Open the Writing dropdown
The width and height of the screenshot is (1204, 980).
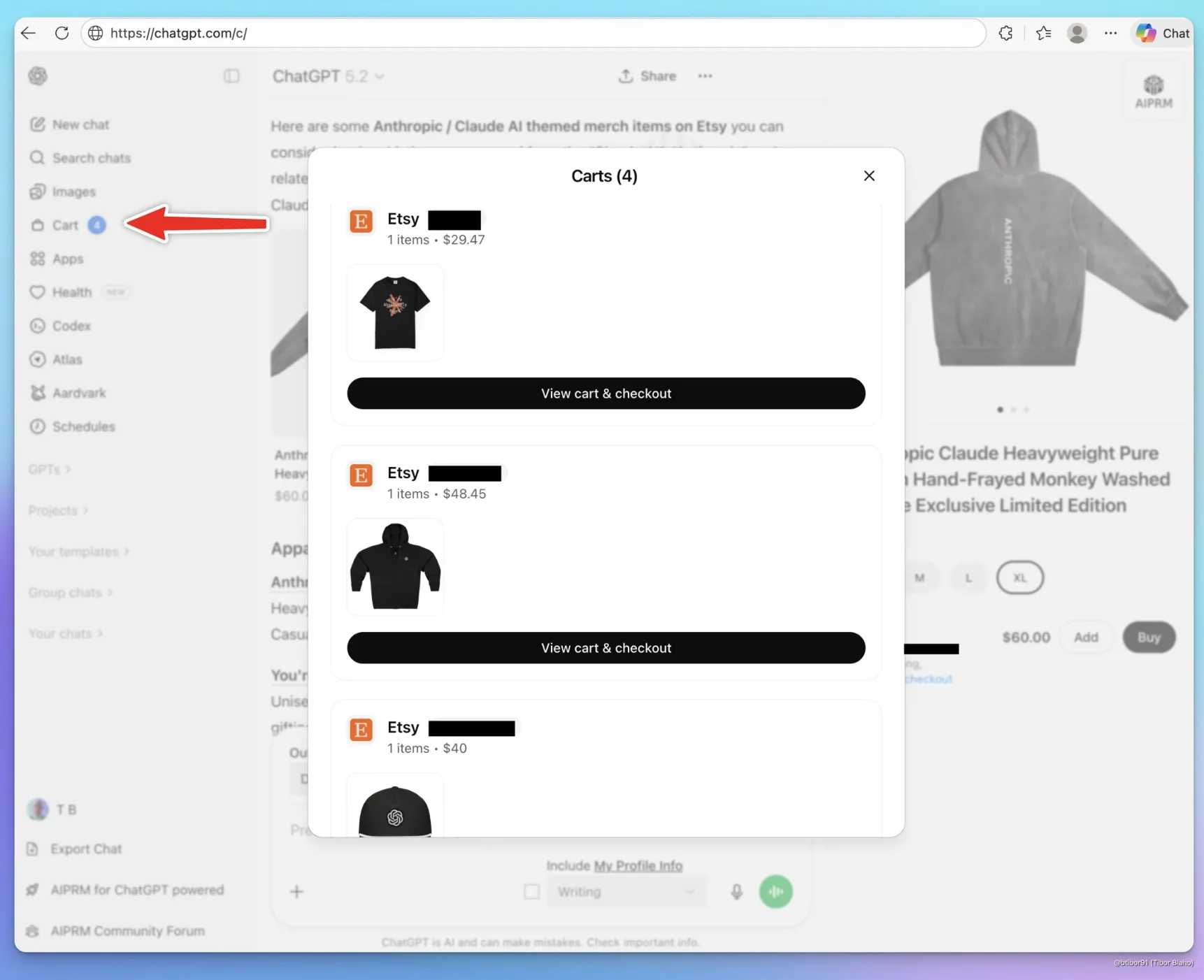point(626,892)
